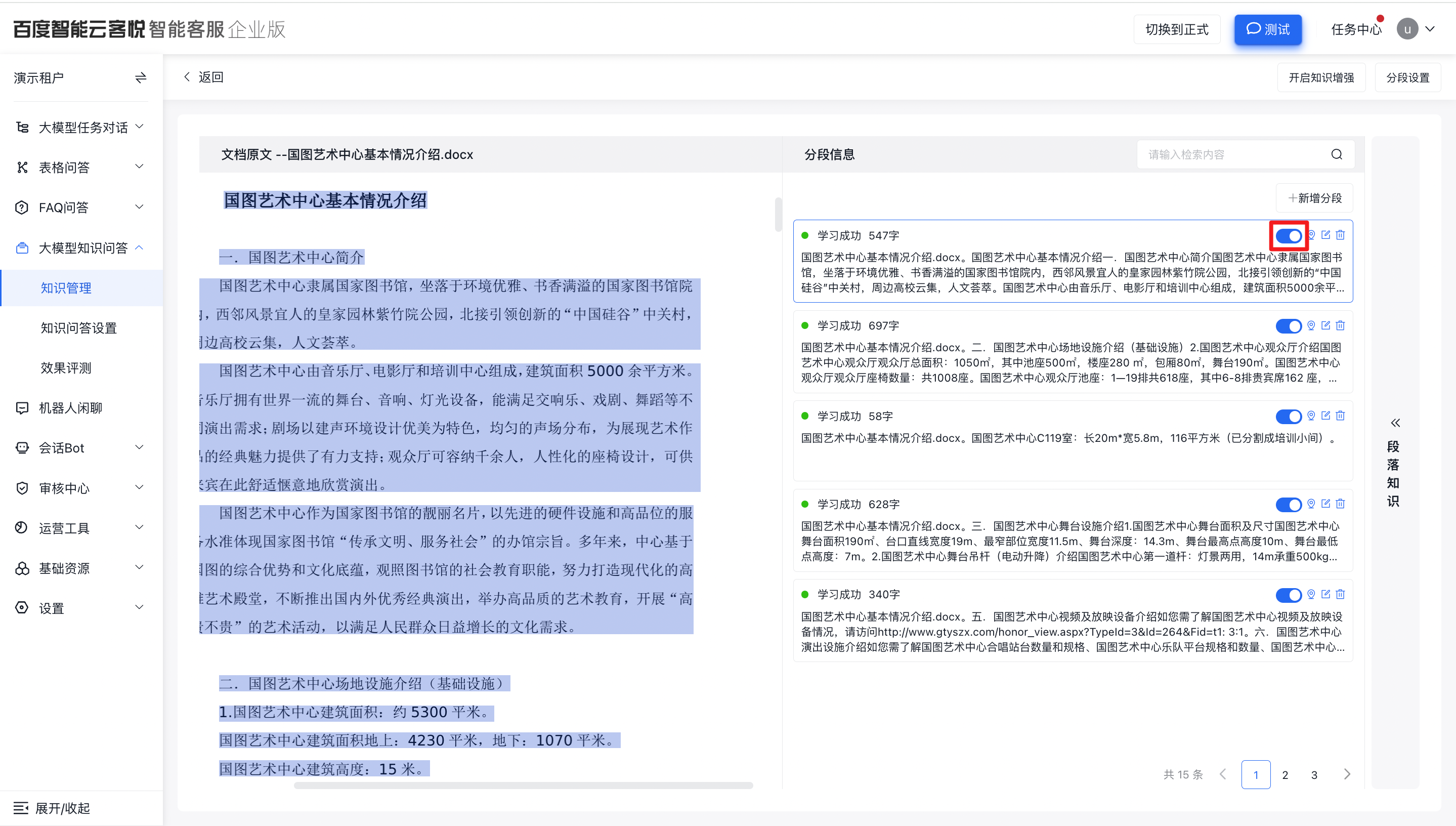This screenshot has width=1456, height=826.
Task: Click the document vertical scrollbar thumb
Action: pos(779,214)
